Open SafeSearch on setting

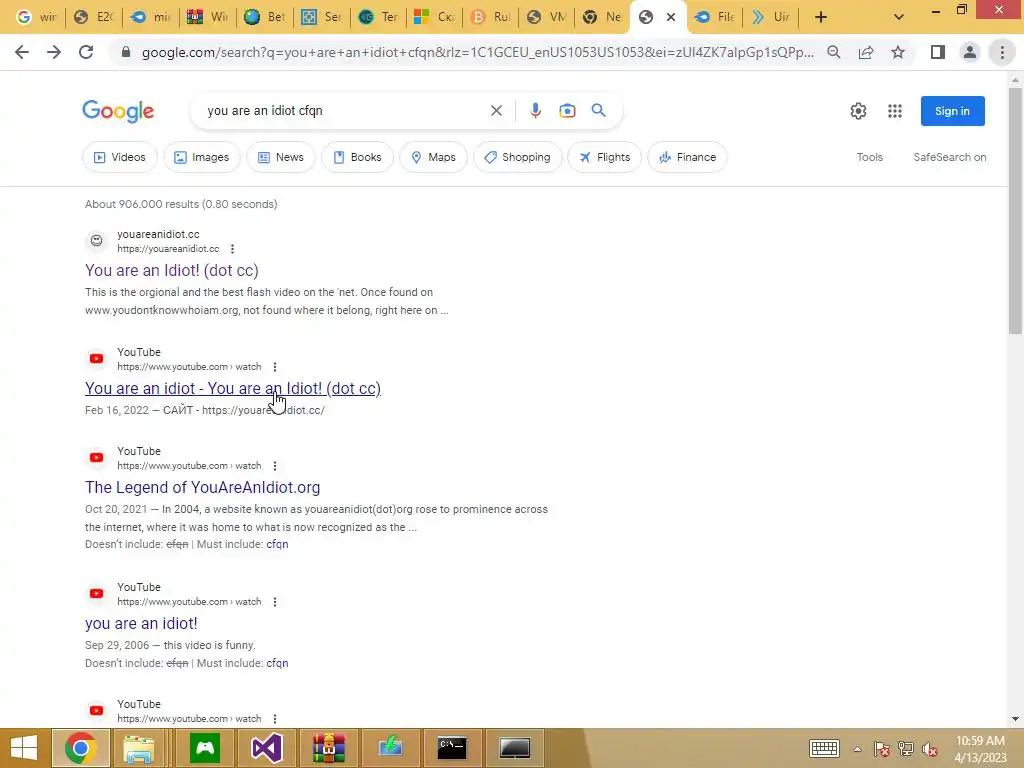pos(950,157)
